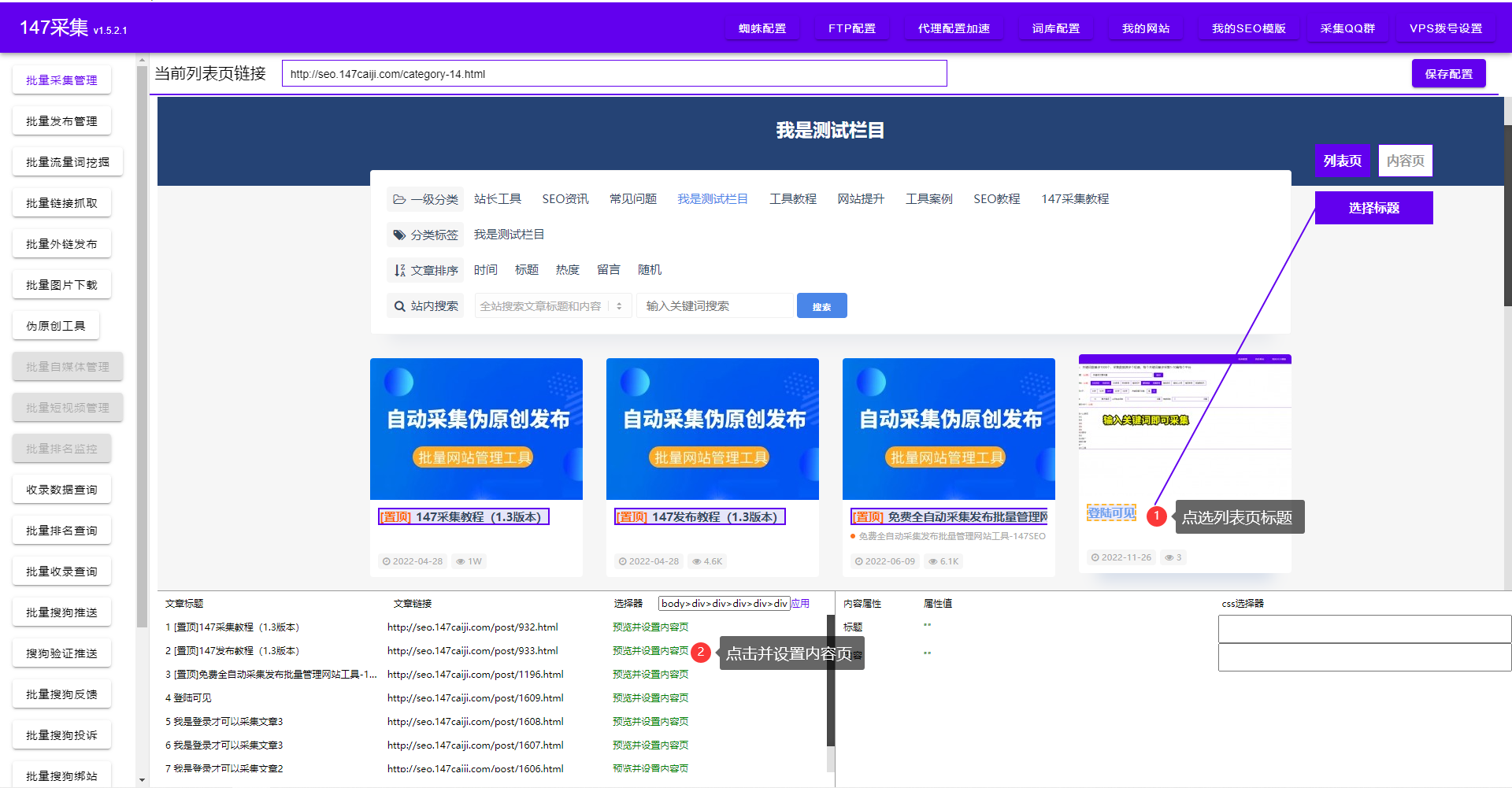Select 搜狗验证推送 in sidebar
This screenshot has height=788, width=1512.
coord(61,653)
